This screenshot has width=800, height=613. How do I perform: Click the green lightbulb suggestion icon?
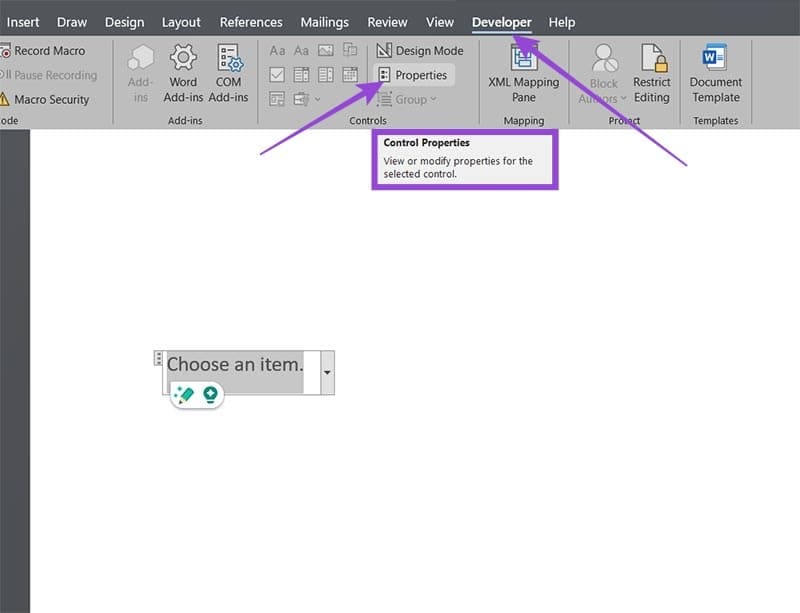pyautogui.click(x=210, y=395)
